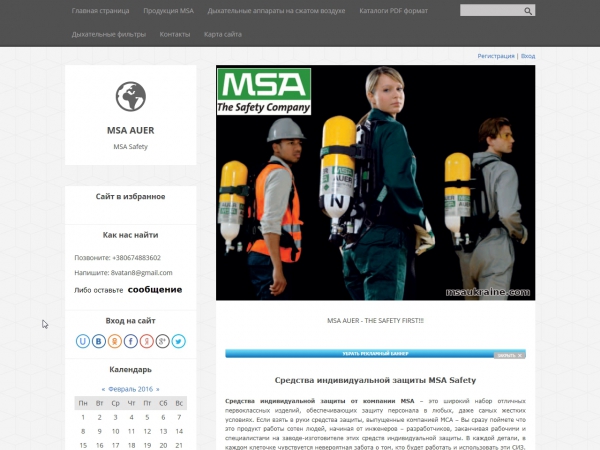Open the Дыхательные фильтры menu item

click(109, 34)
